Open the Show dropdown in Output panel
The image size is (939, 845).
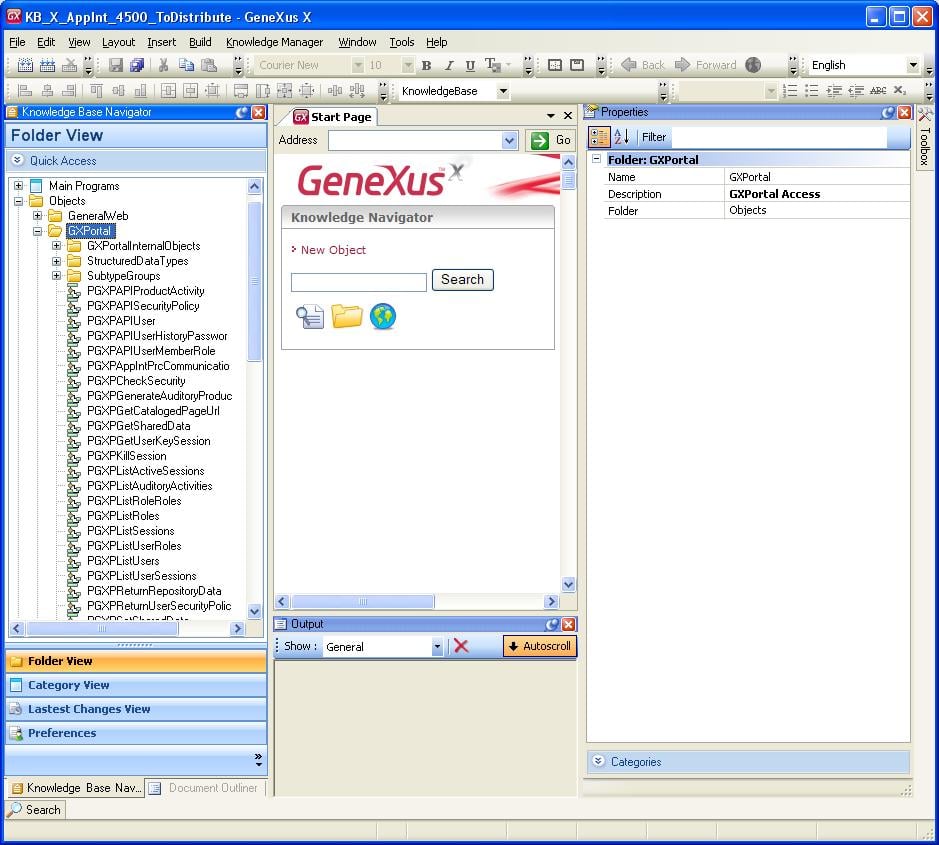(437, 647)
